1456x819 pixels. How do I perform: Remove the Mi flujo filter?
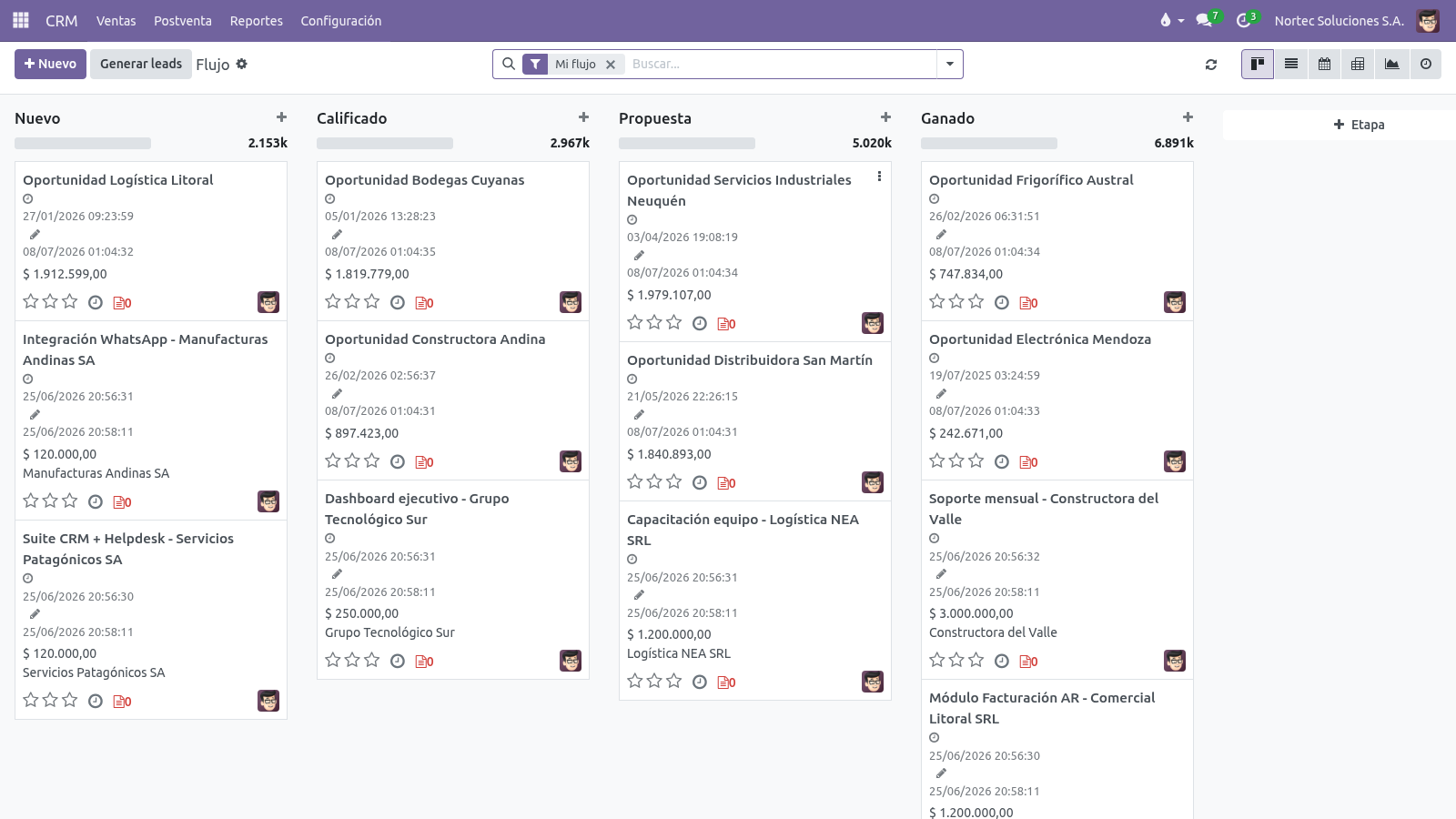[611, 65]
